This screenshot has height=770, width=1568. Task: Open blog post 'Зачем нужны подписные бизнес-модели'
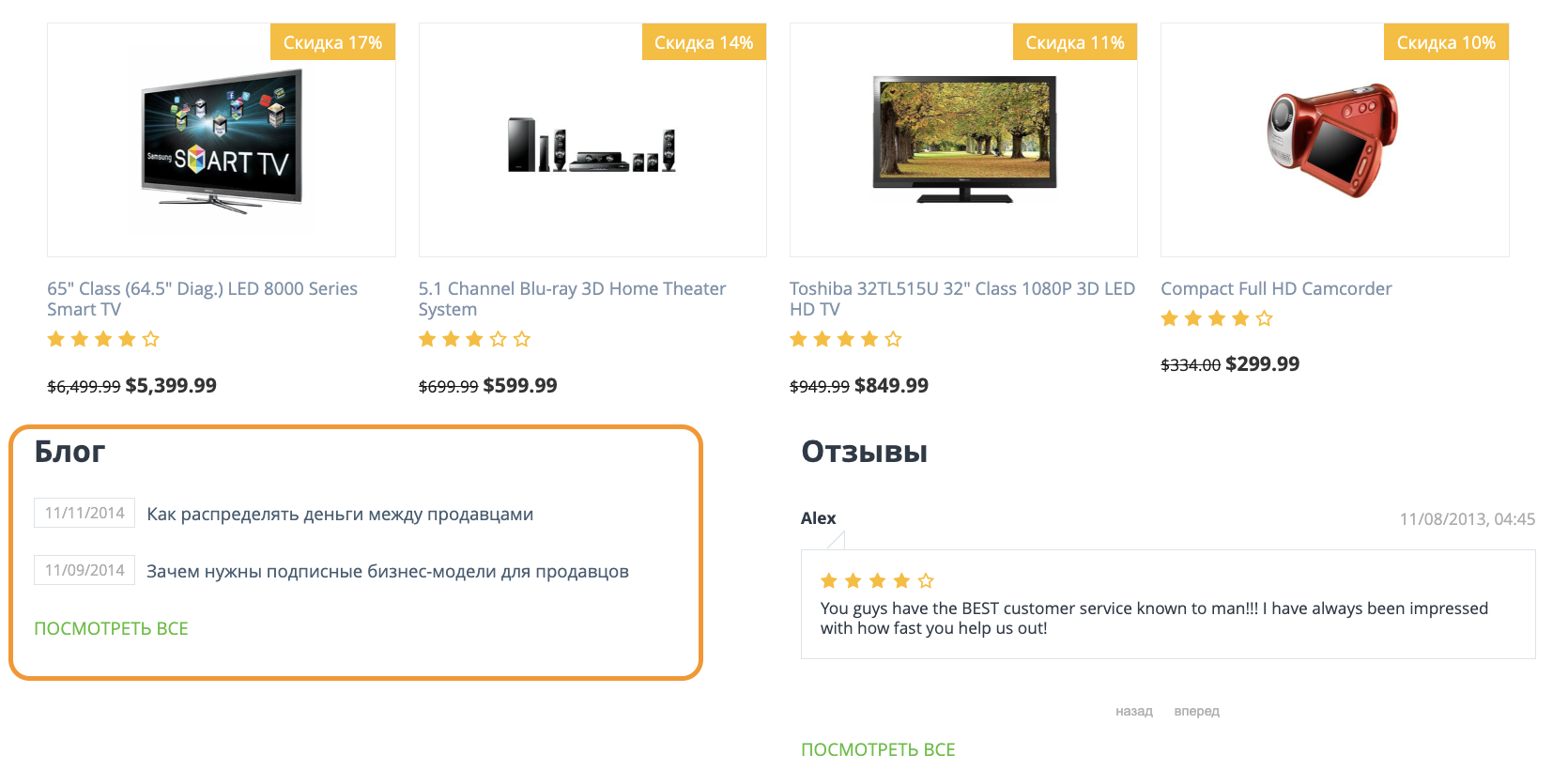pos(388,572)
